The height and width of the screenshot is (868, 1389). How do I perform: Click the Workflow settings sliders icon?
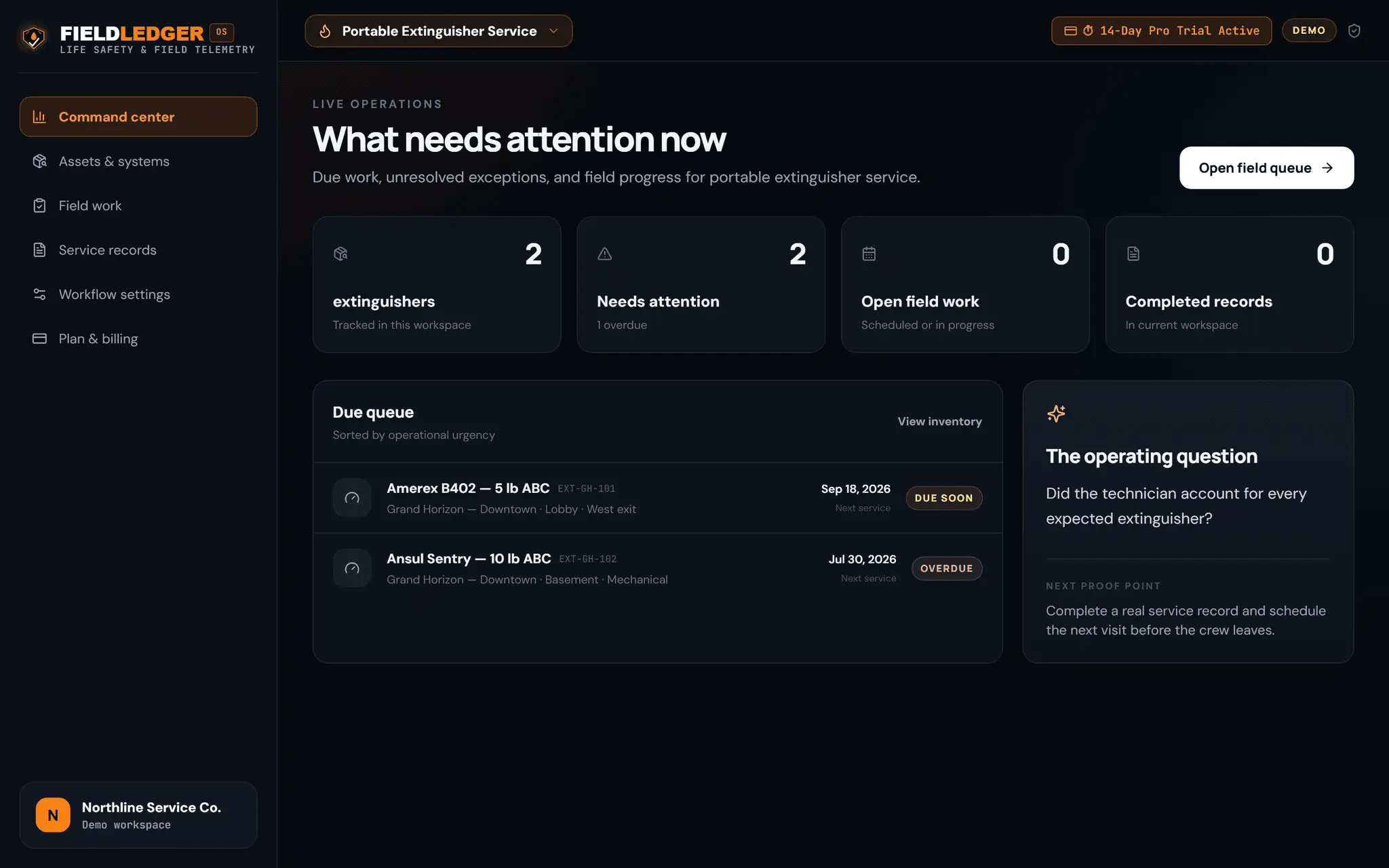tap(39, 294)
